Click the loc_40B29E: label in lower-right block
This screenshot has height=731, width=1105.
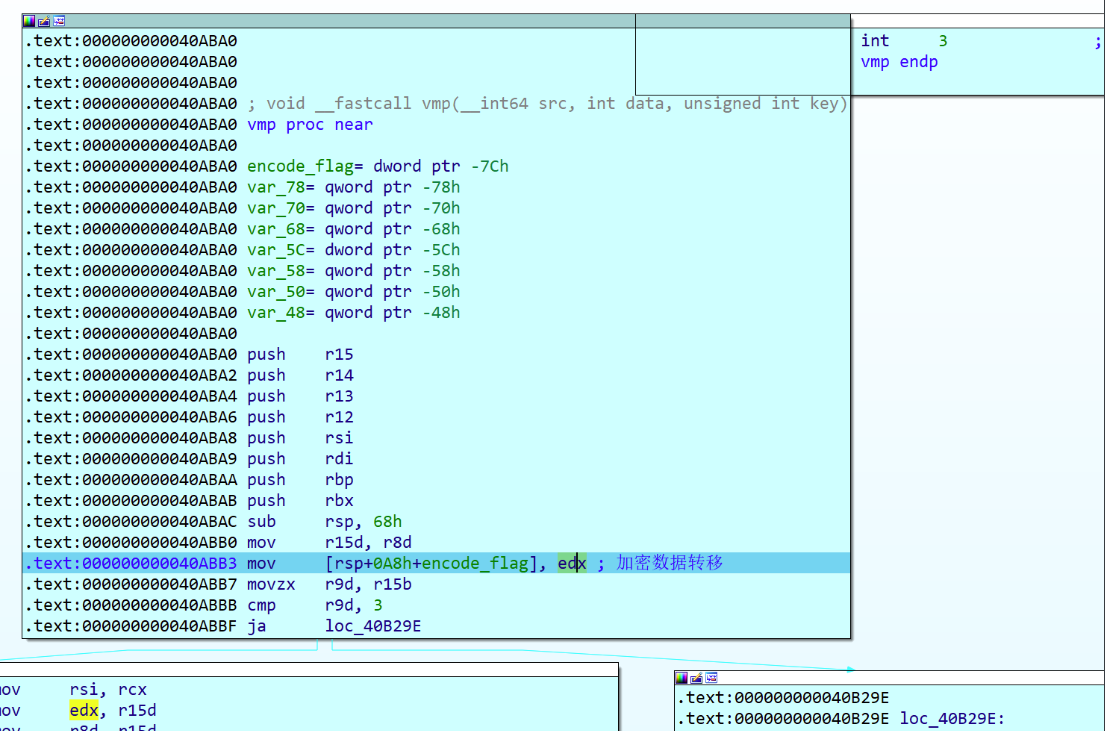(x=952, y=719)
